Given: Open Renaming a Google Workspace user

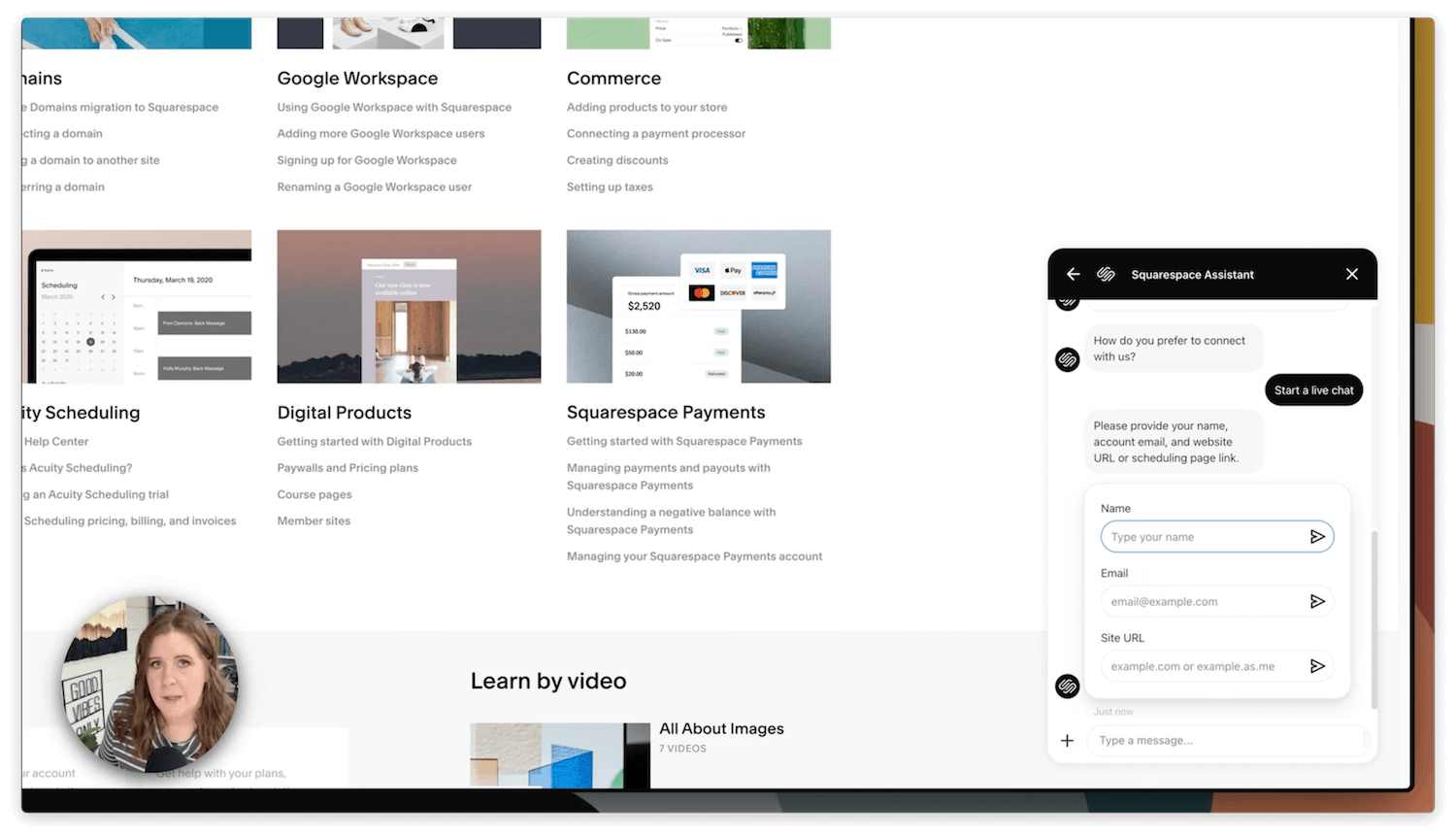Looking at the screenshot, I should pos(375,187).
